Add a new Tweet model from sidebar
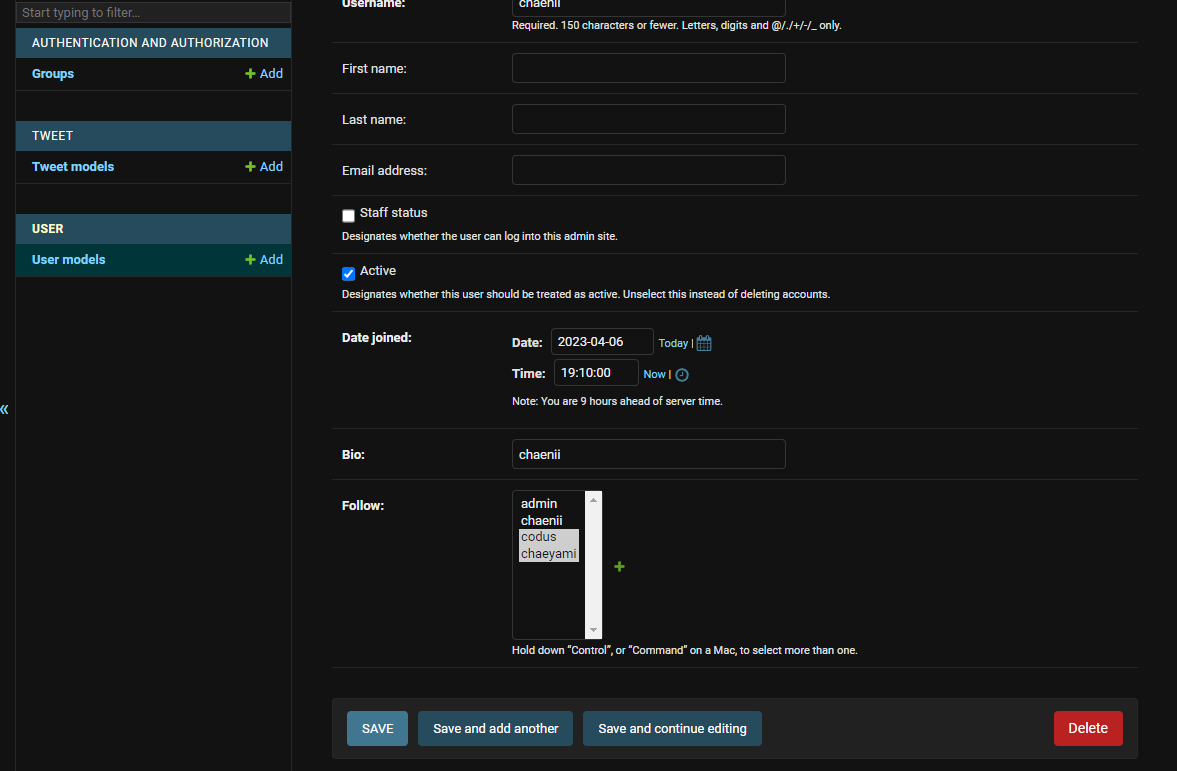The image size is (1177, 771). (x=263, y=167)
